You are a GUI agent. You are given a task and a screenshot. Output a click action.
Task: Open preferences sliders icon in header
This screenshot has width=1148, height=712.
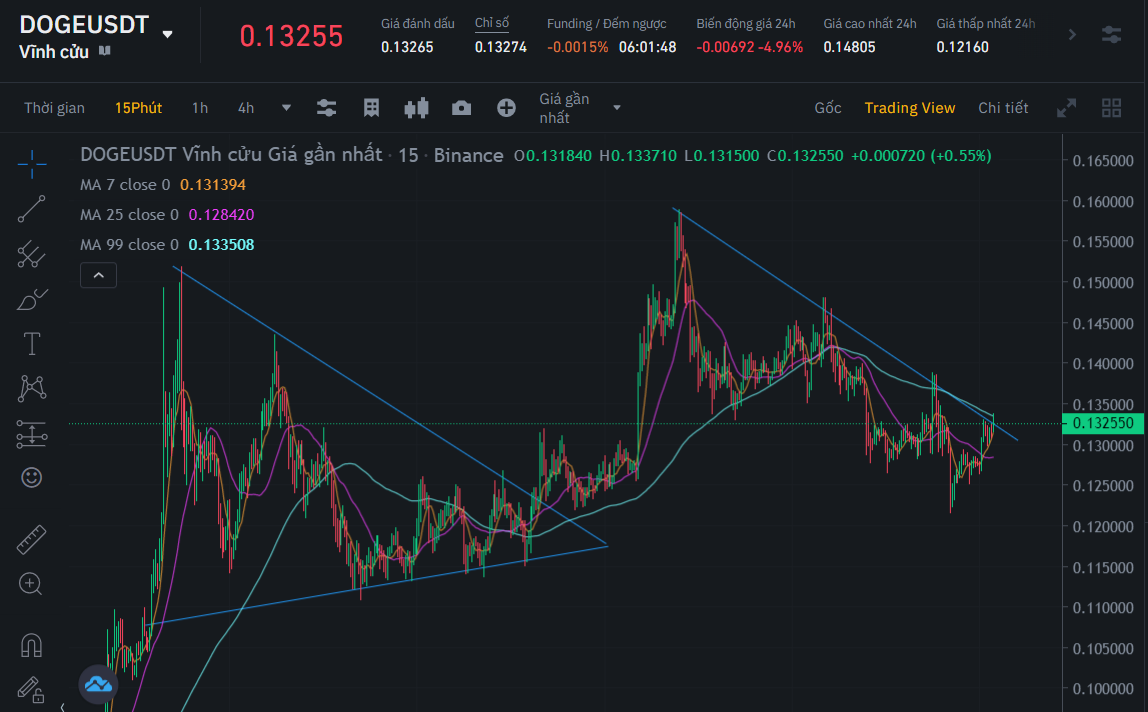tap(1111, 34)
